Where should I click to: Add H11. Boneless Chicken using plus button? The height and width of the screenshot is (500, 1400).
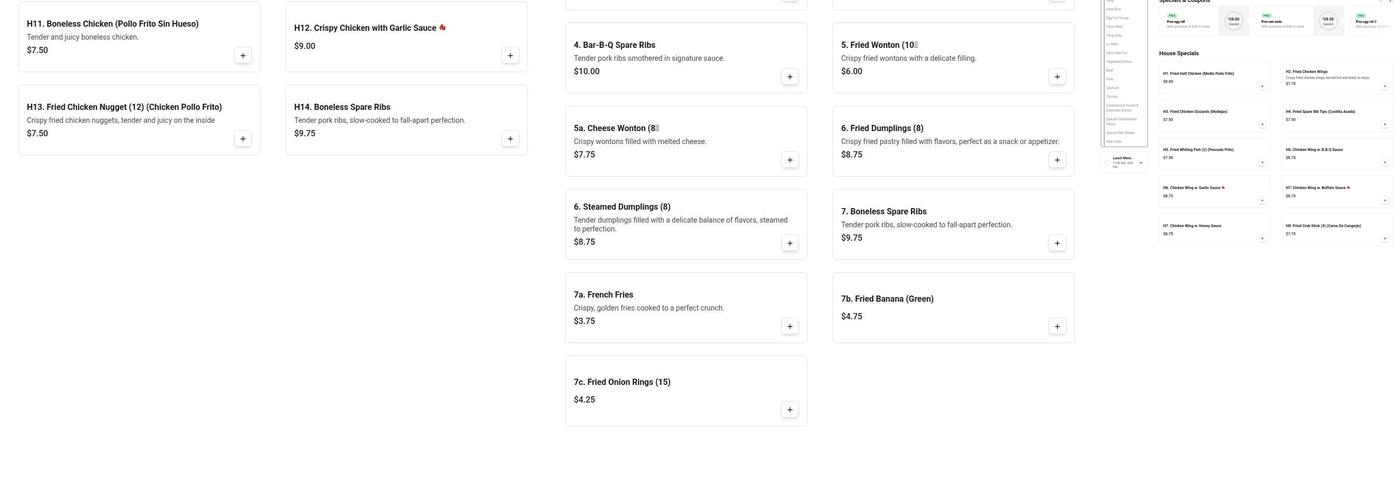(243, 56)
